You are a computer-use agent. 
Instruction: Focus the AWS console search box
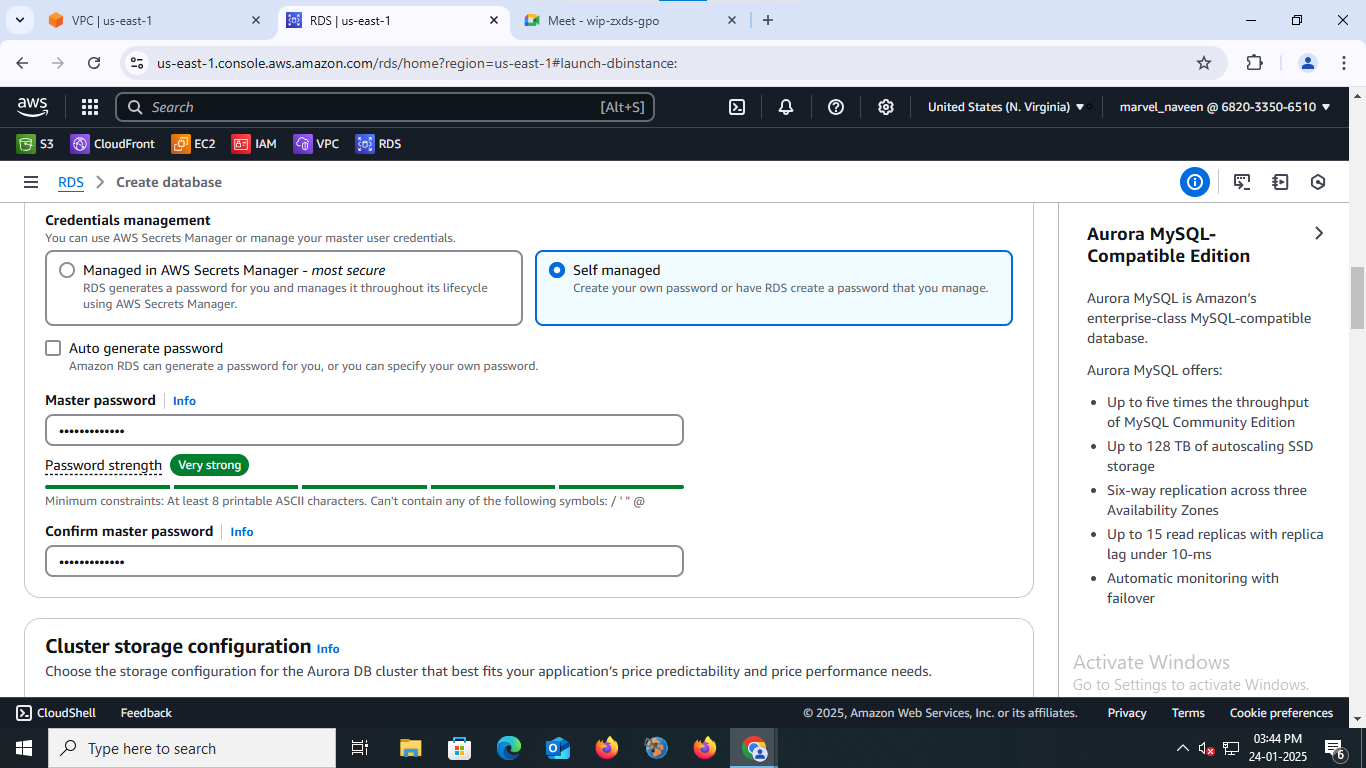(x=385, y=107)
